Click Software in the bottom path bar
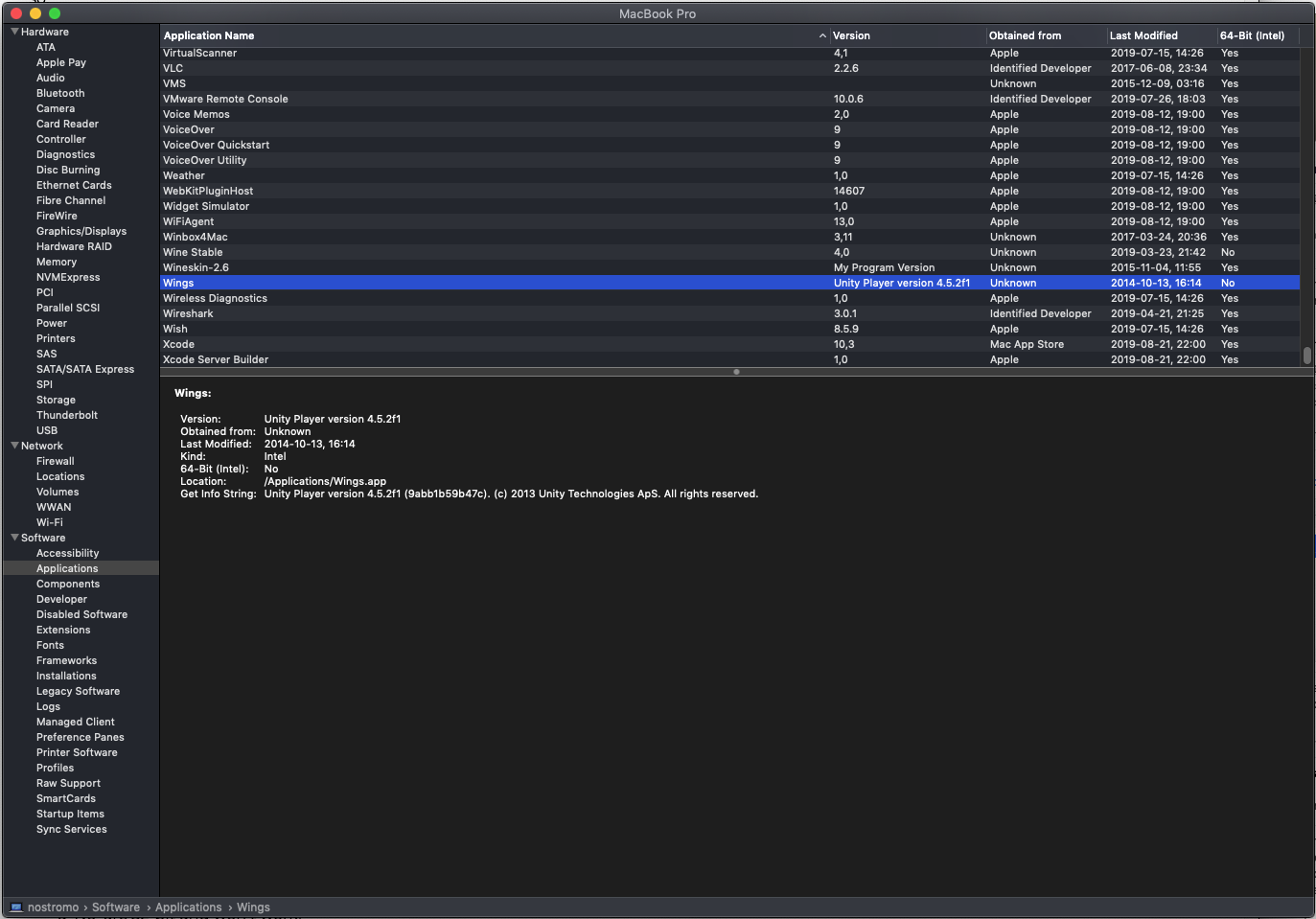The image size is (1316, 919). [x=116, y=908]
